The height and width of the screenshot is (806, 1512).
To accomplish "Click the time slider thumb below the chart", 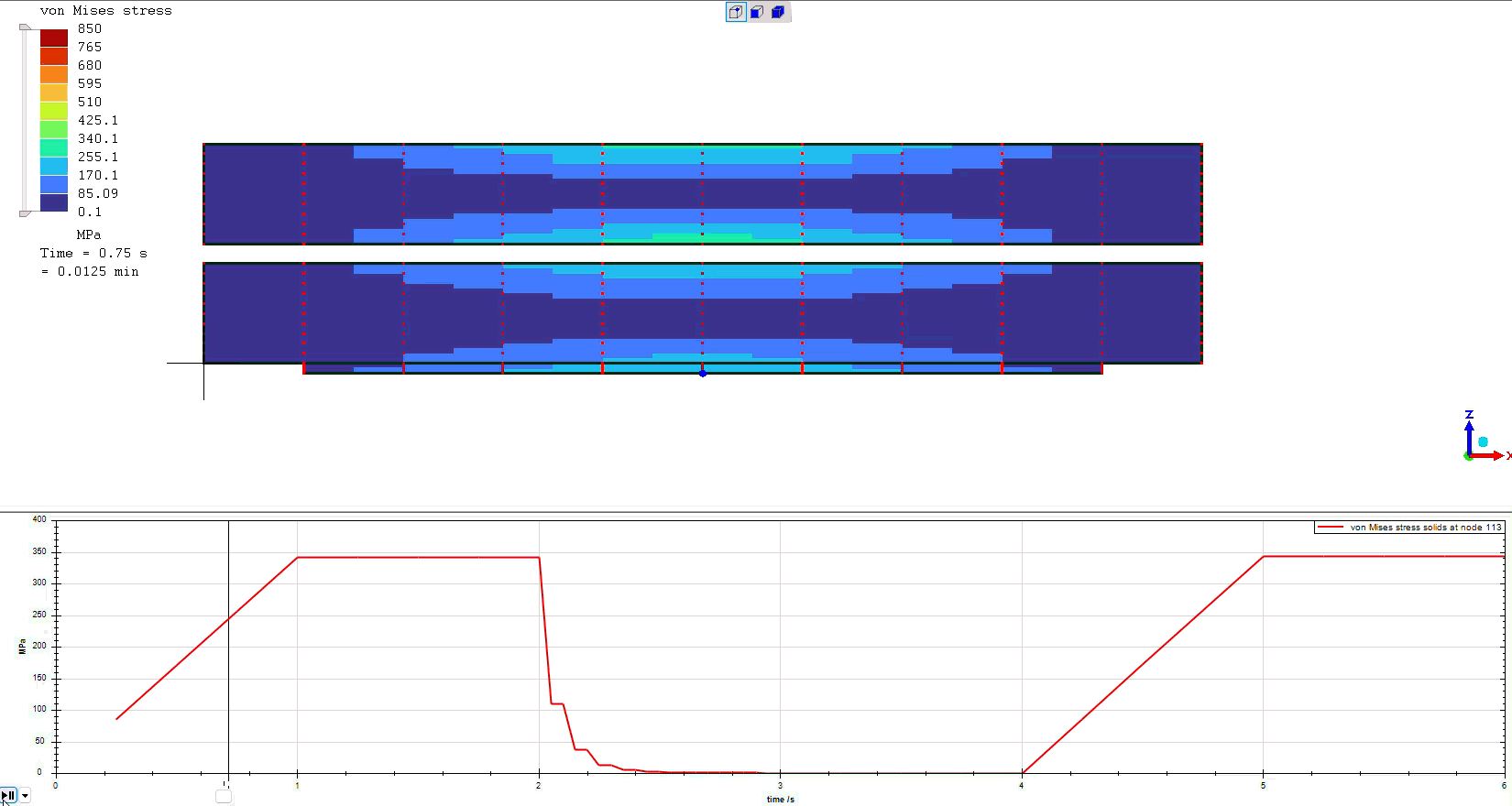I will pos(224,796).
